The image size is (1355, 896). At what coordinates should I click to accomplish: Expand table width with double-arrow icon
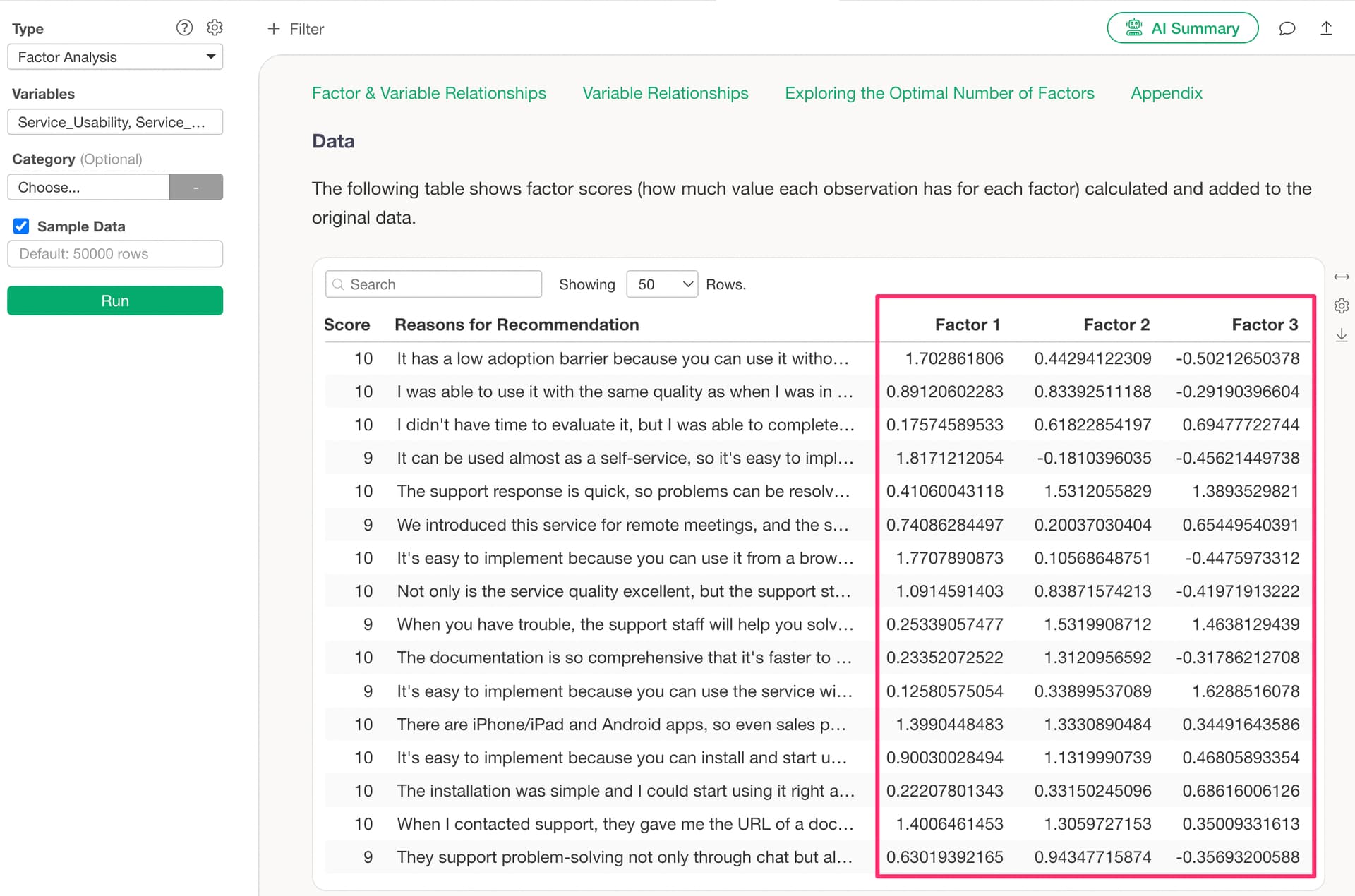tap(1342, 277)
